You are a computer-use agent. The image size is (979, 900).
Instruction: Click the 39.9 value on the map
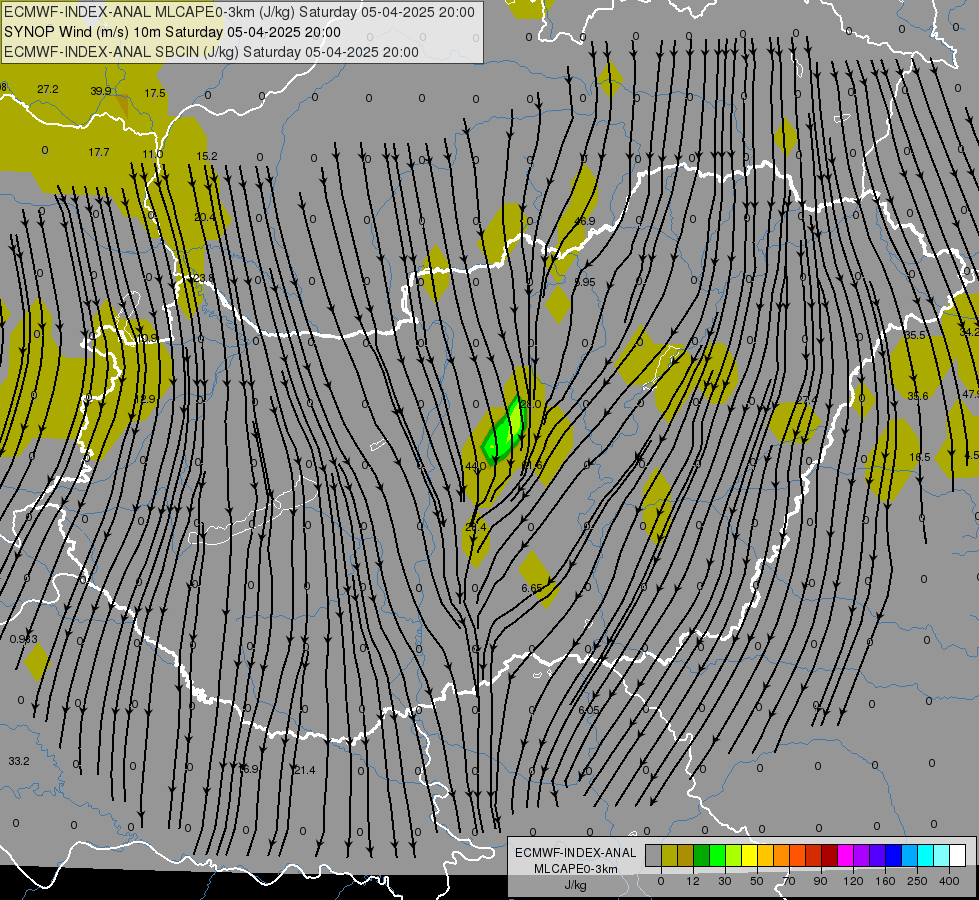click(101, 91)
